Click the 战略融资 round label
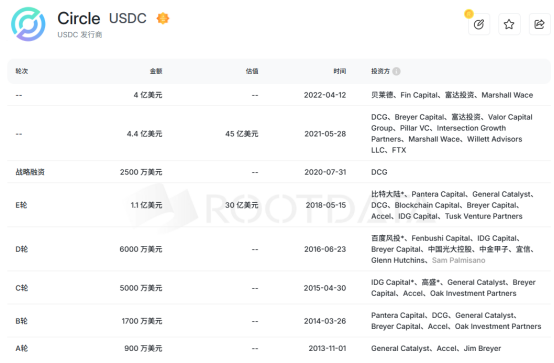 tap(30, 172)
